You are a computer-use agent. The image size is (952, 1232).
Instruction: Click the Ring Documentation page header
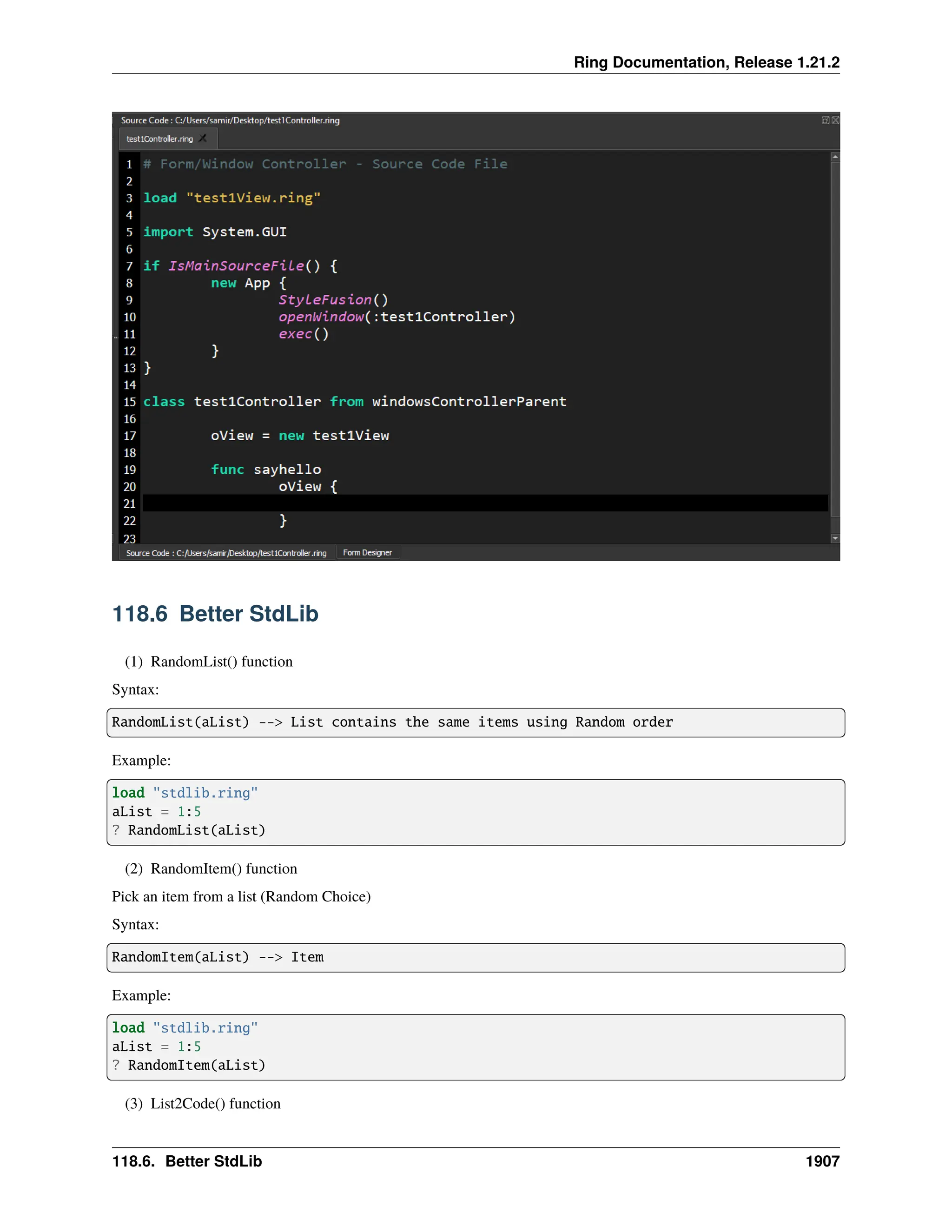[706, 62]
